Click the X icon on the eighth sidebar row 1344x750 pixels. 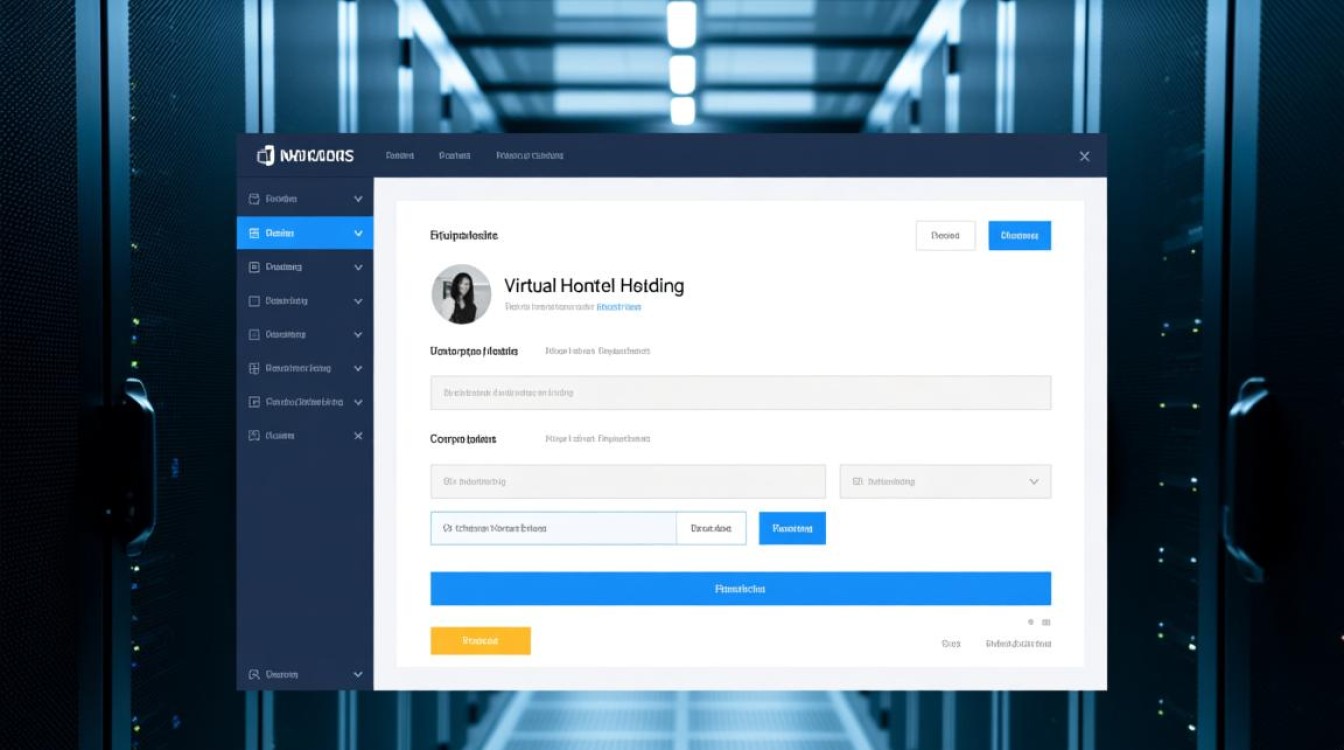(x=358, y=436)
